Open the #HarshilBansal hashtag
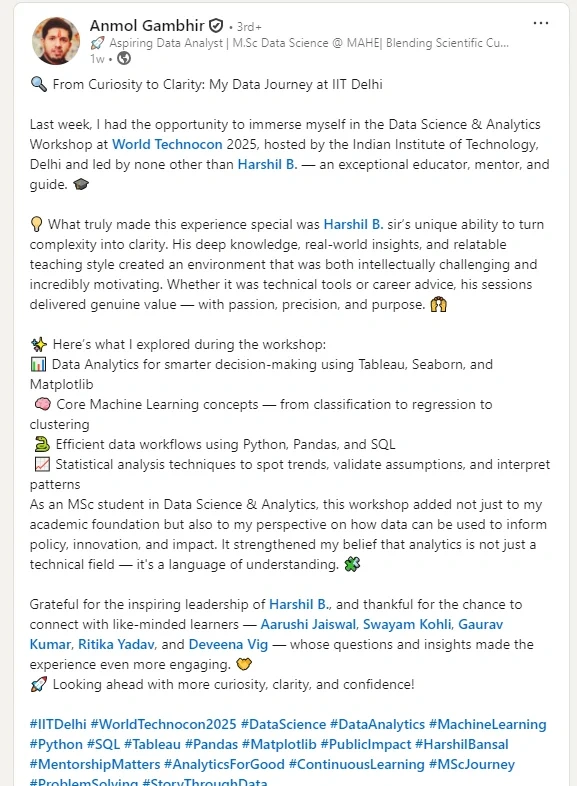Image resolution: width=577 pixels, height=786 pixels. click(x=462, y=744)
